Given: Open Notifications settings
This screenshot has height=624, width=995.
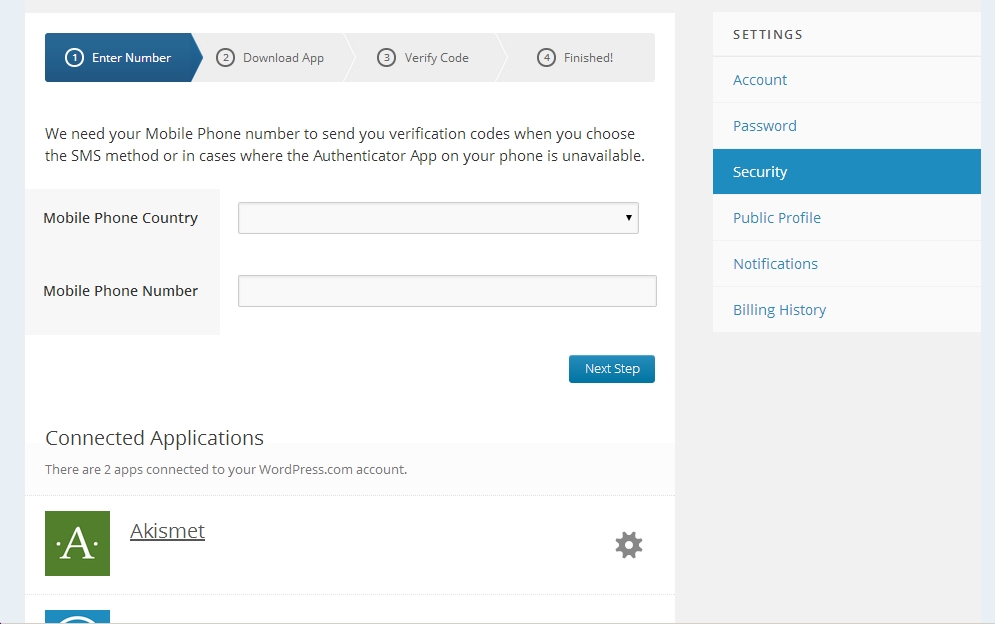Looking at the screenshot, I should click(x=775, y=264).
